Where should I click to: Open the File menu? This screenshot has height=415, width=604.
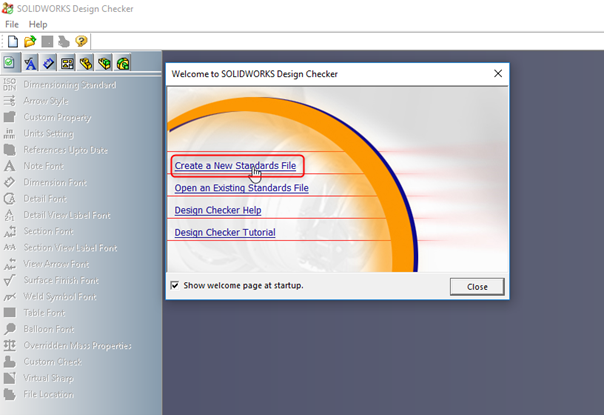click(12, 24)
